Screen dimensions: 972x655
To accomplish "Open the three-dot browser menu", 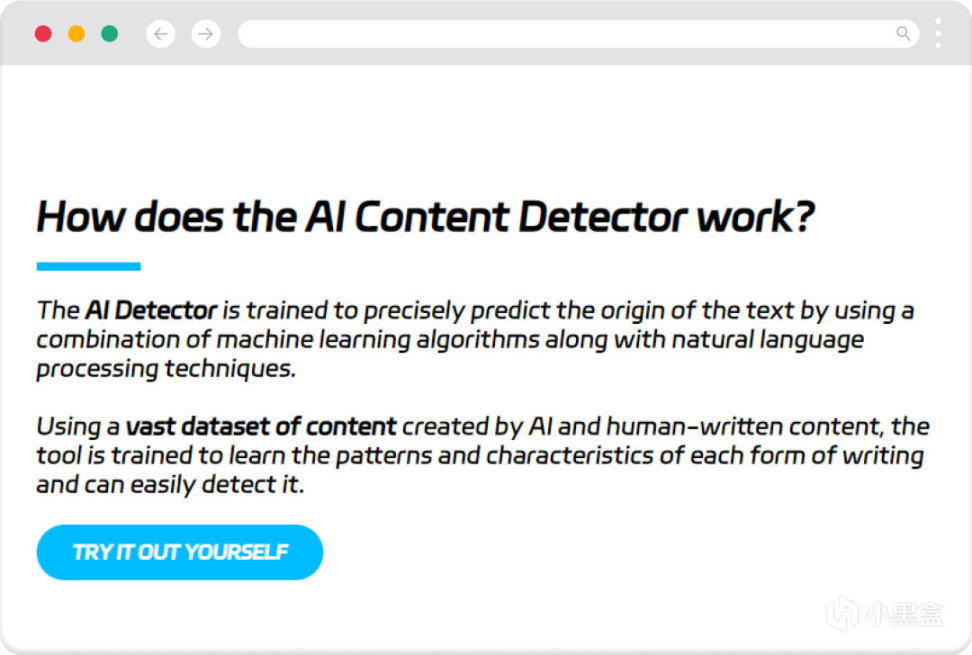I will (938, 33).
